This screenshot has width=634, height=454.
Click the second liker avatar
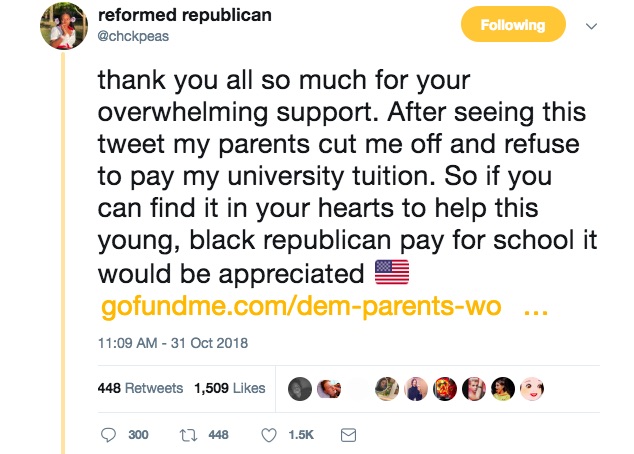[330, 389]
